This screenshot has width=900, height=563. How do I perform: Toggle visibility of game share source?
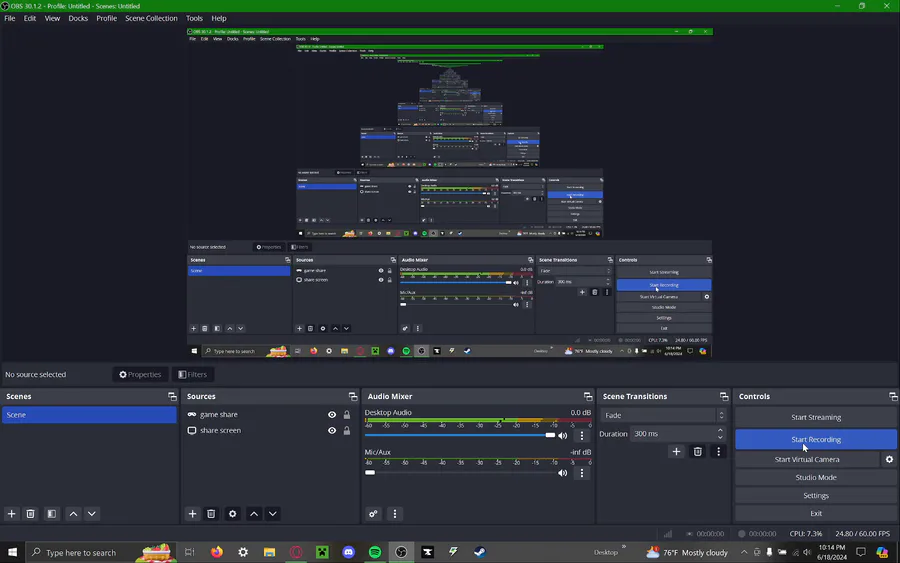pyautogui.click(x=332, y=414)
